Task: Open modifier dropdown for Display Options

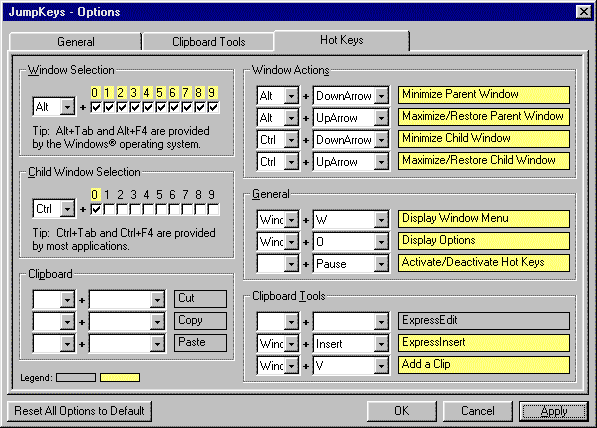Action: click(x=291, y=242)
